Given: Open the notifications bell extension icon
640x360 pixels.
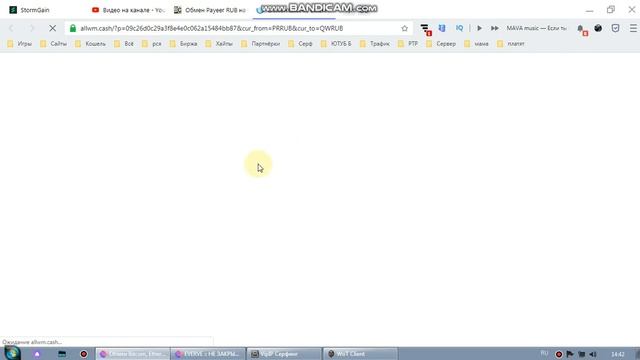Looking at the screenshot, I should [x=582, y=29].
